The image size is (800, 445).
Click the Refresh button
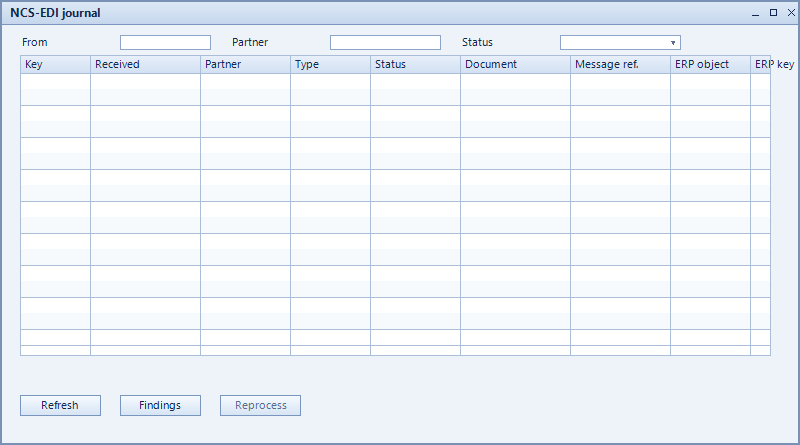(x=60, y=405)
